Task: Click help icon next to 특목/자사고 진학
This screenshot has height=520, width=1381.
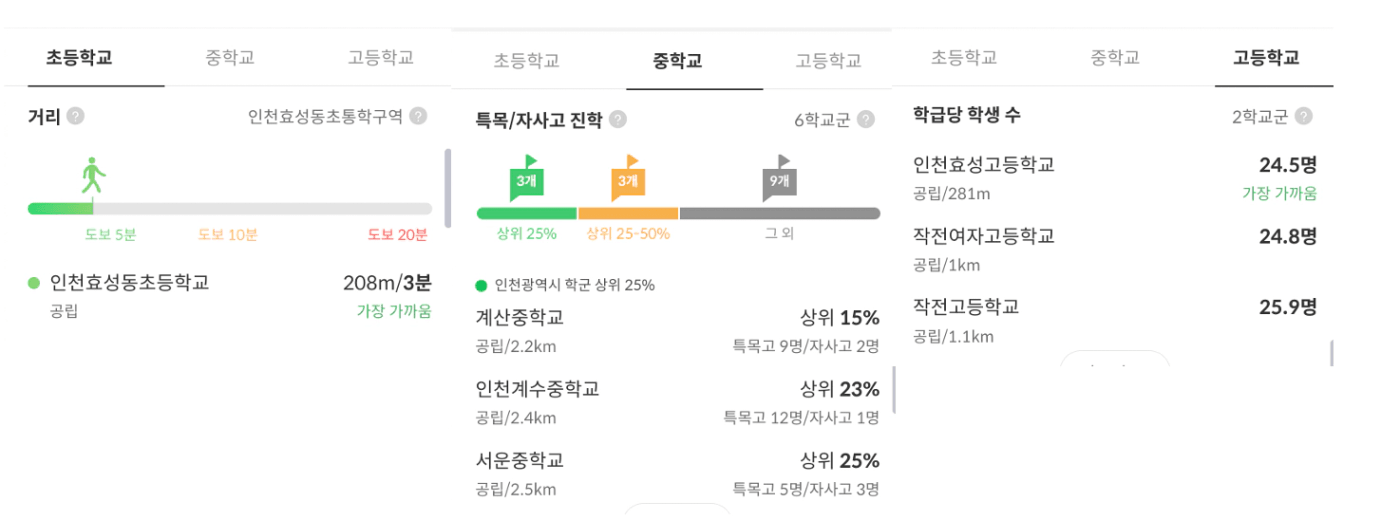Action: pyautogui.click(x=618, y=120)
